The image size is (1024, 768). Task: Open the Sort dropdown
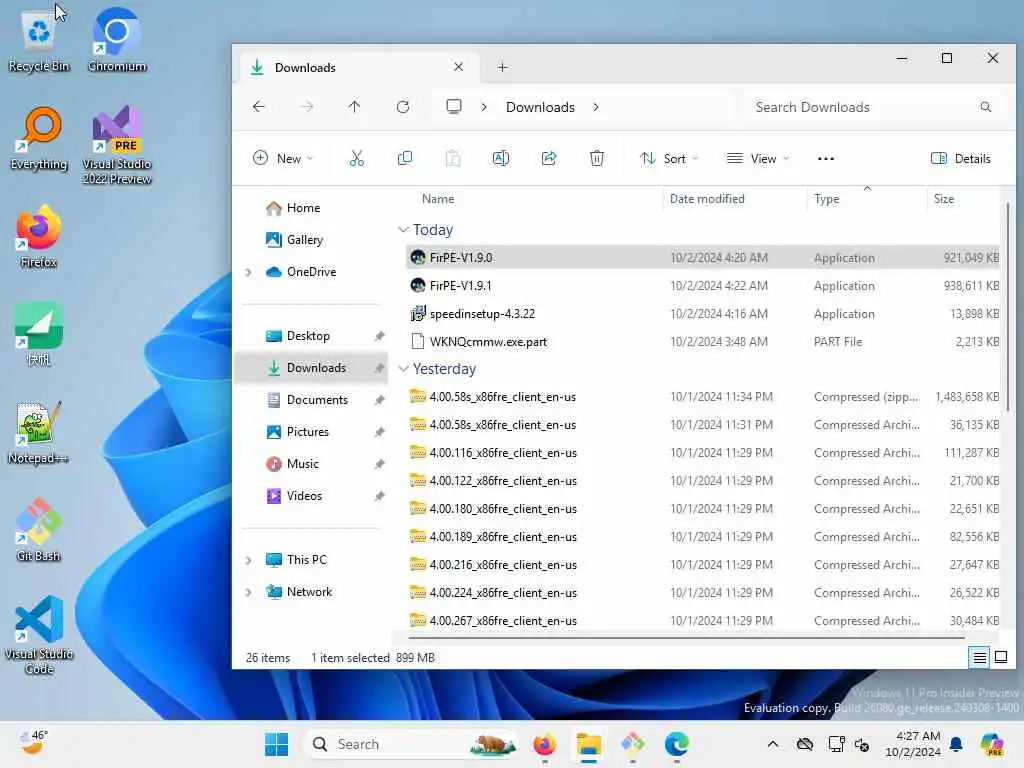[x=669, y=159]
